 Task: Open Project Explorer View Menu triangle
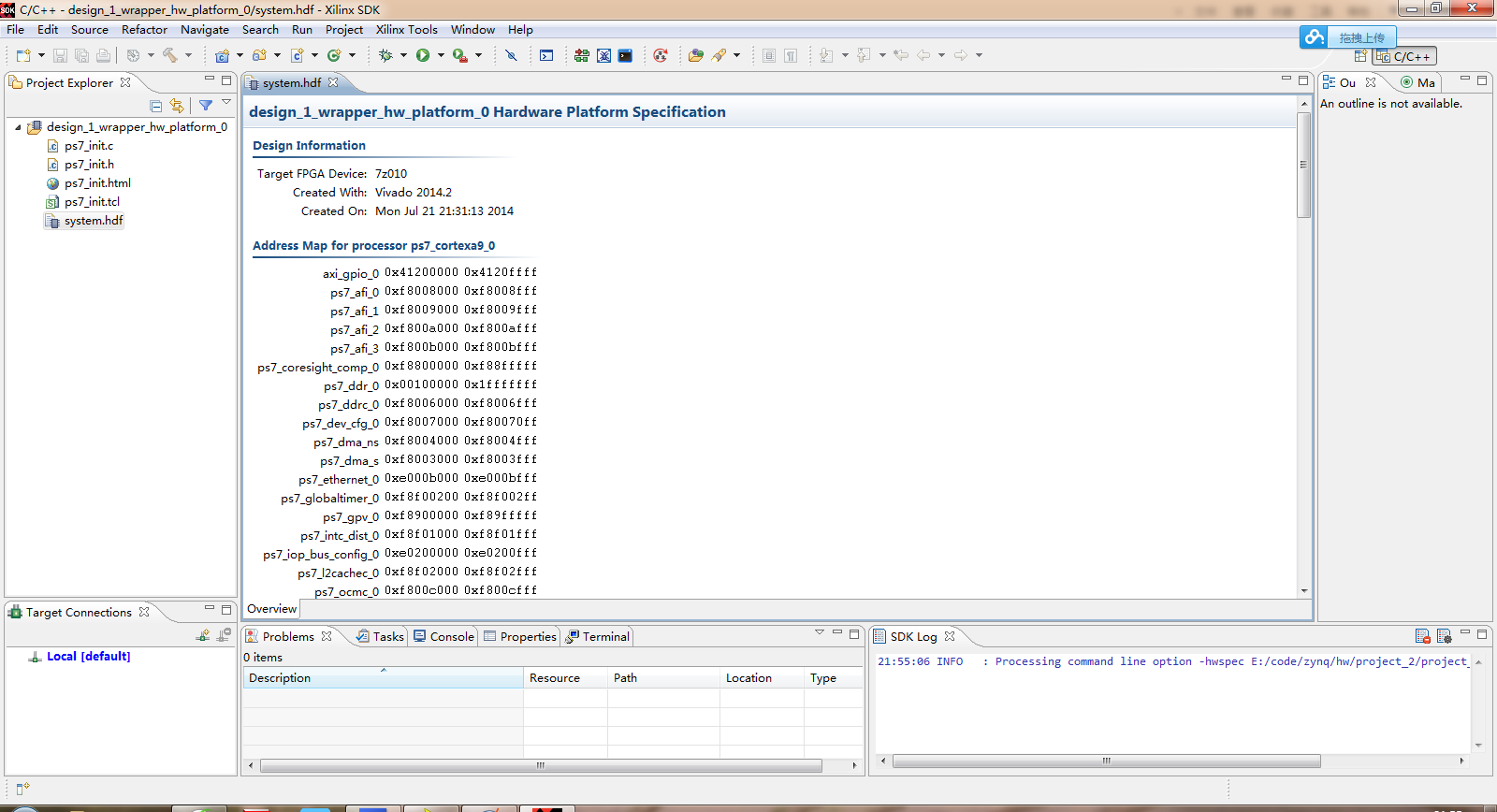pyautogui.click(x=226, y=103)
